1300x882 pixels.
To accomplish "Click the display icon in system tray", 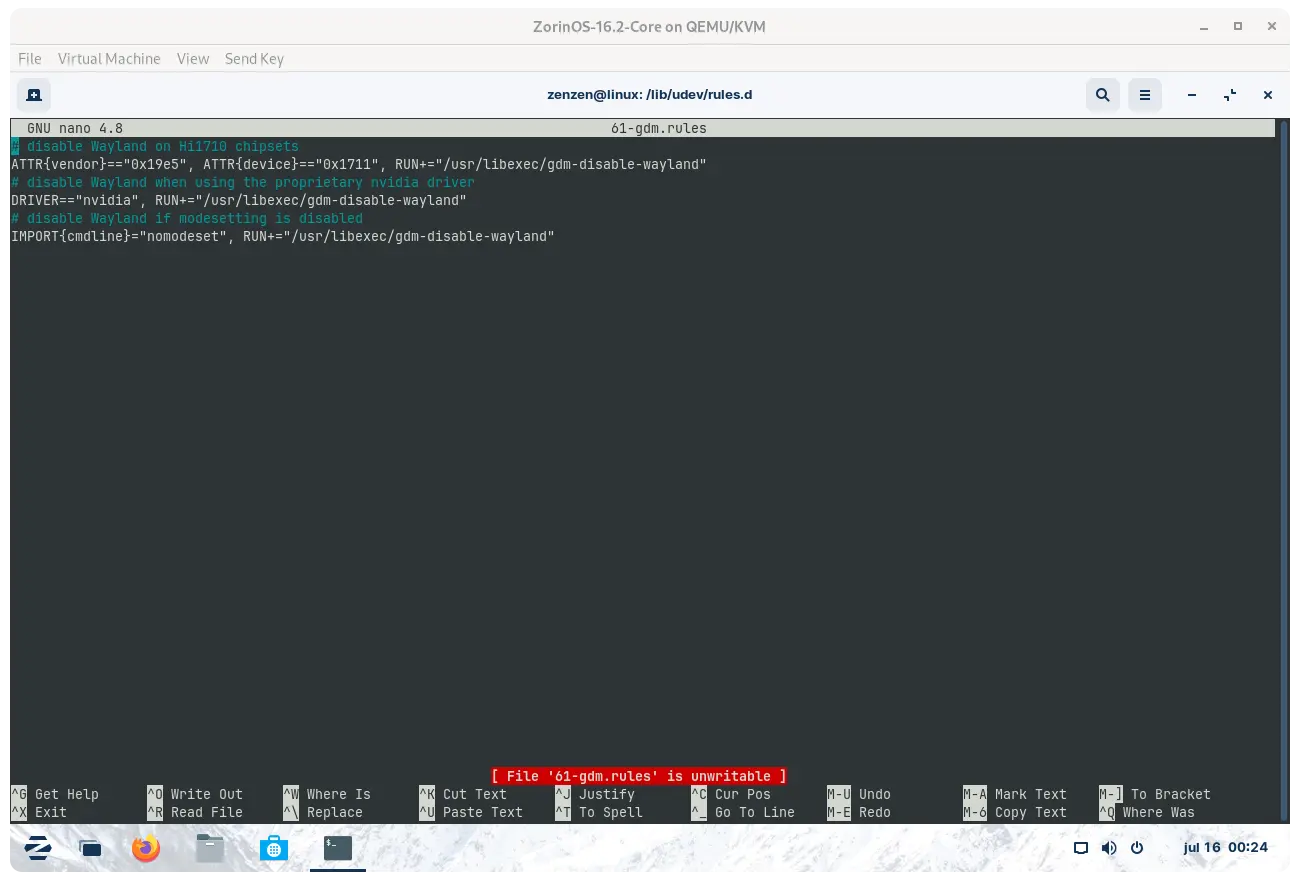I will coord(1081,848).
